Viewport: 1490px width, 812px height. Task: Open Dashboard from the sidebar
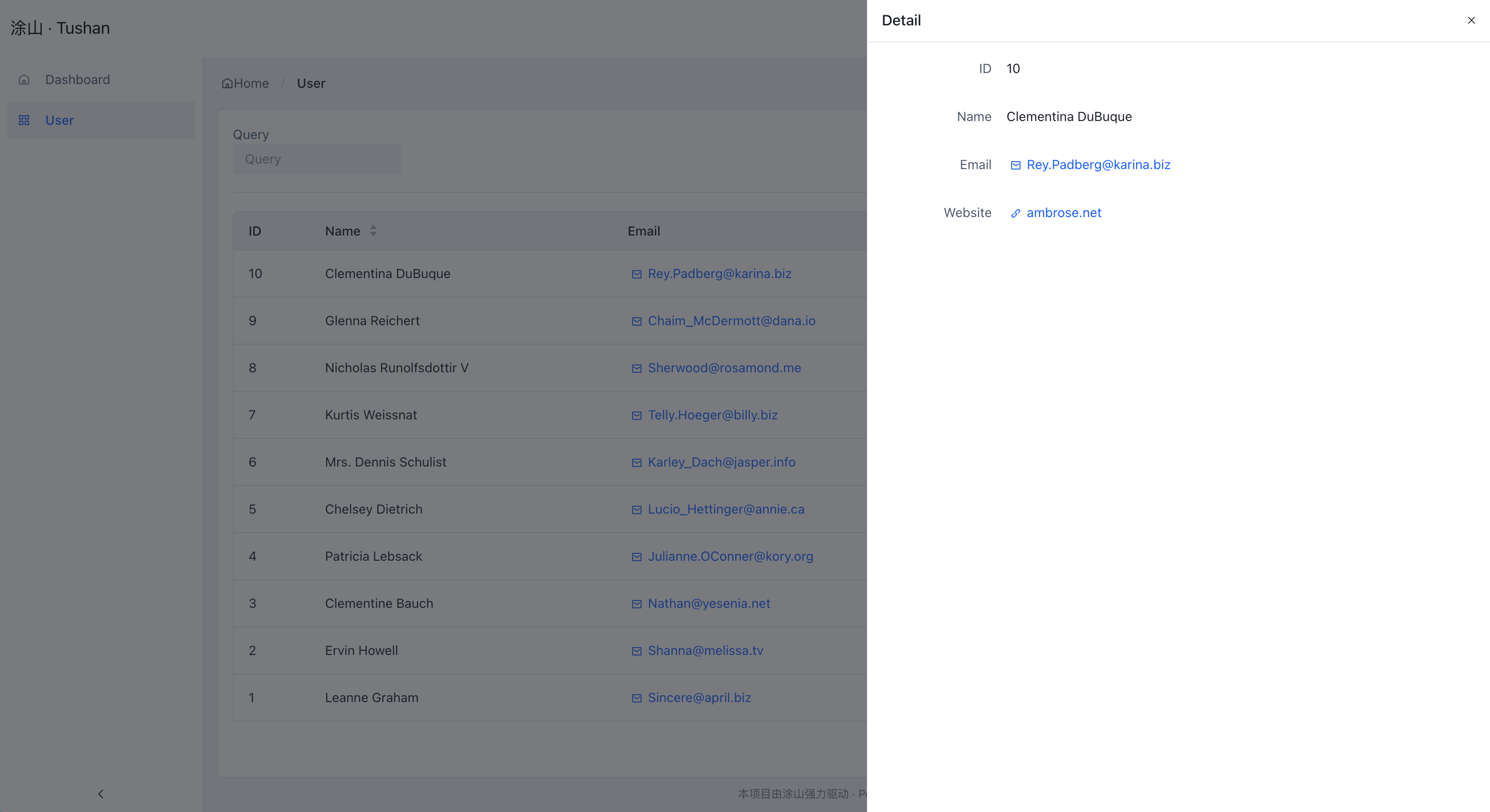click(78, 80)
